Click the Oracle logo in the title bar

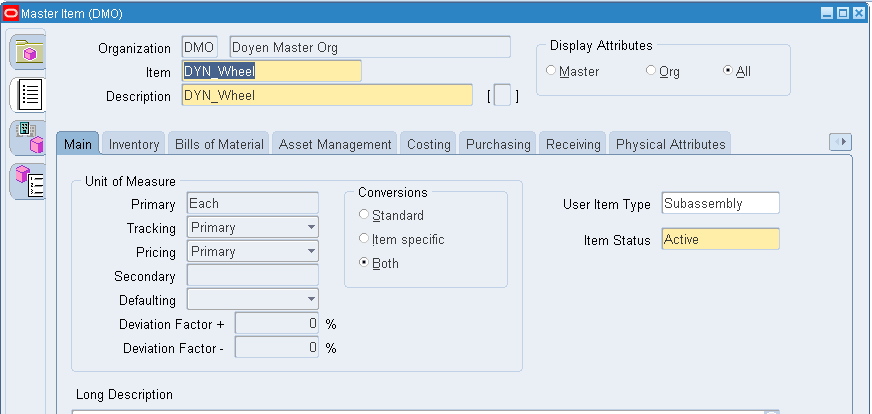click(x=11, y=13)
